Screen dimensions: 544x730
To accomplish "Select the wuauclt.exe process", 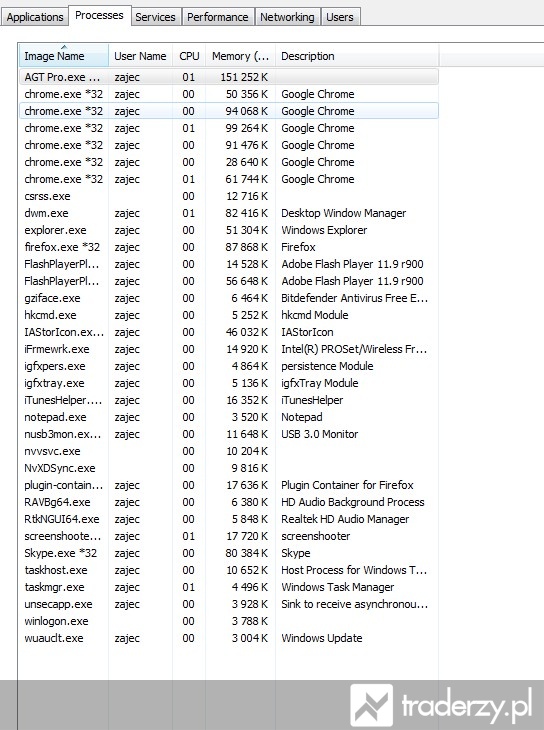I will click(x=229, y=638).
